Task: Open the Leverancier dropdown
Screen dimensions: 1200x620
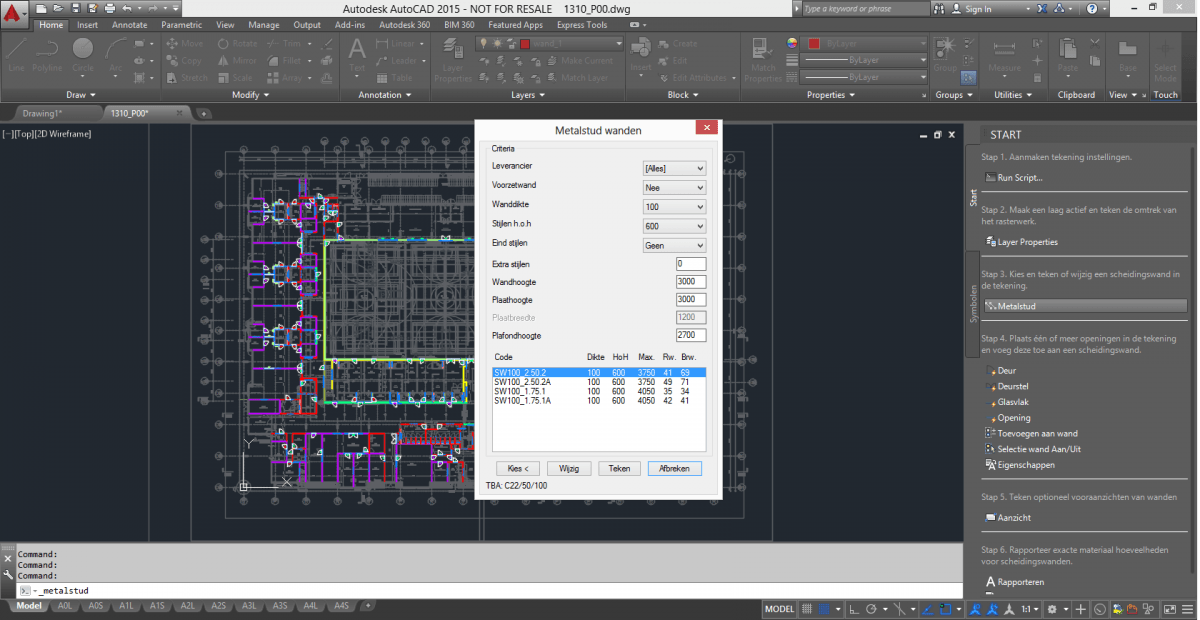Action: point(674,169)
